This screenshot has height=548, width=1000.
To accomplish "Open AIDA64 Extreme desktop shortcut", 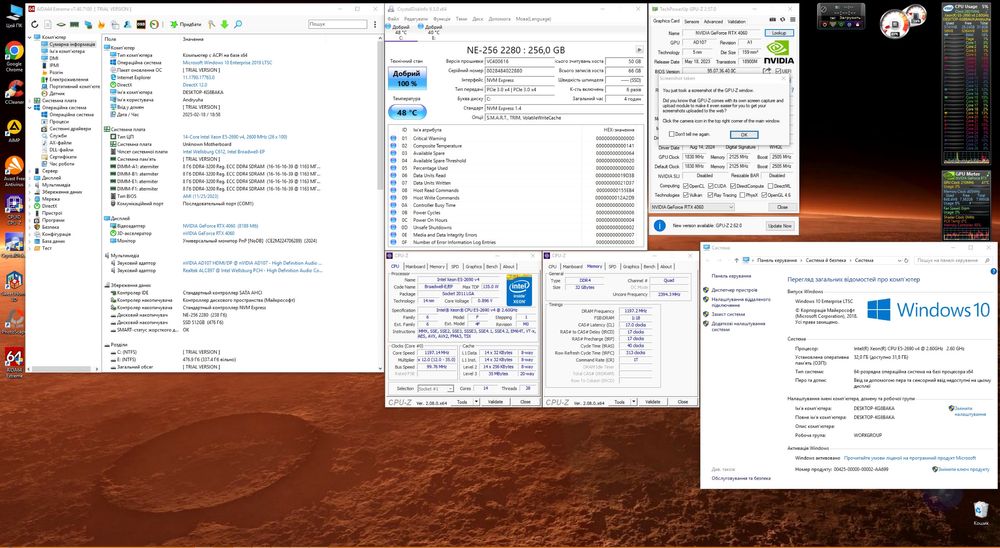I will [x=13, y=362].
